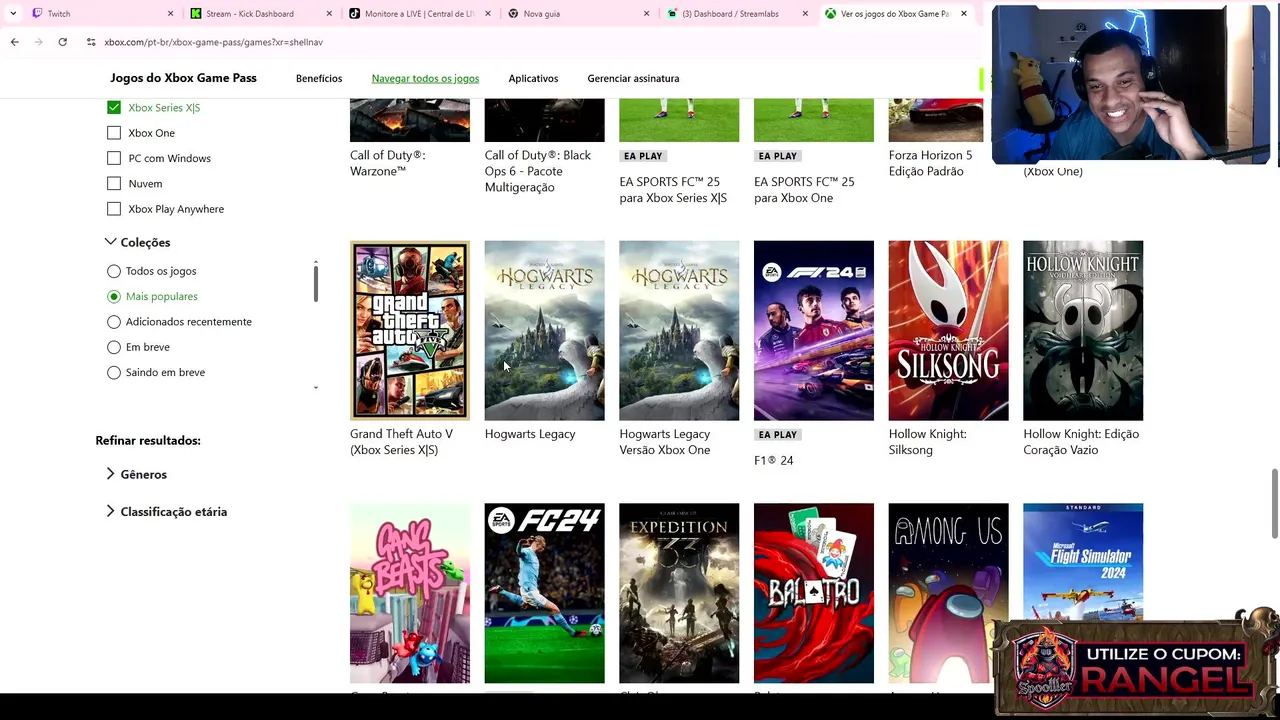1280x720 pixels.
Task: Open Grand Theft Auto V title link
Action: tap(401, 442)
